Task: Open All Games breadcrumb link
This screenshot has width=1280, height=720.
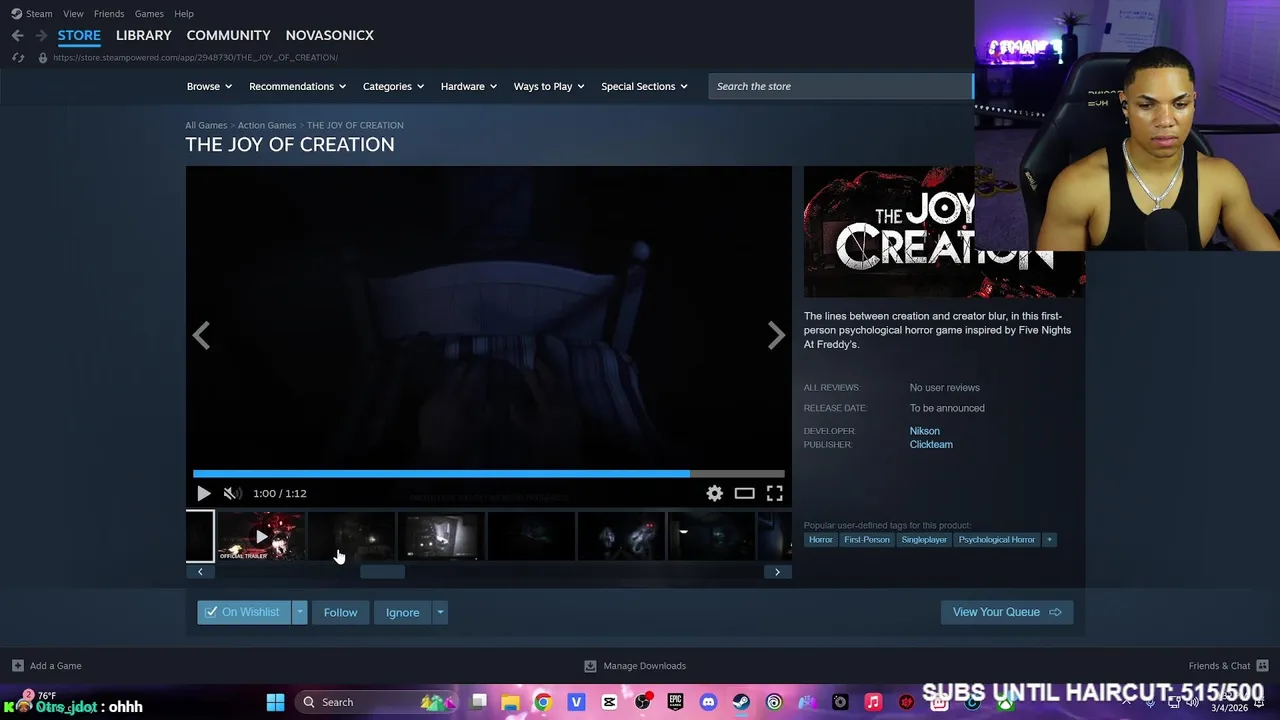Action: click(x=206, y=125)
